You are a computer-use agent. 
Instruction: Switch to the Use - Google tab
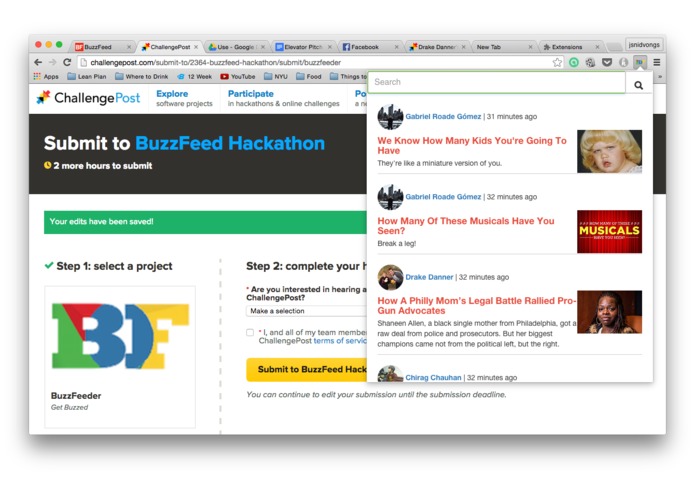click(237, 47)
